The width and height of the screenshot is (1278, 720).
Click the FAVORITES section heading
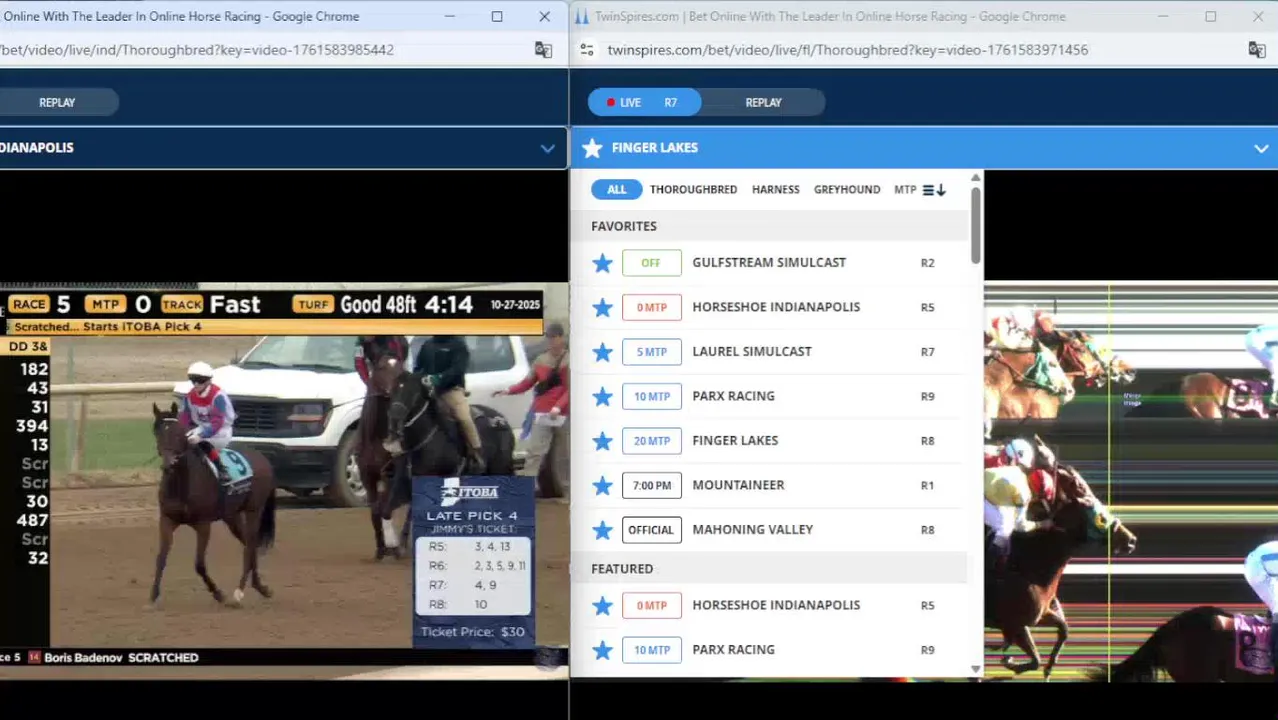click(x=624, y=226)
